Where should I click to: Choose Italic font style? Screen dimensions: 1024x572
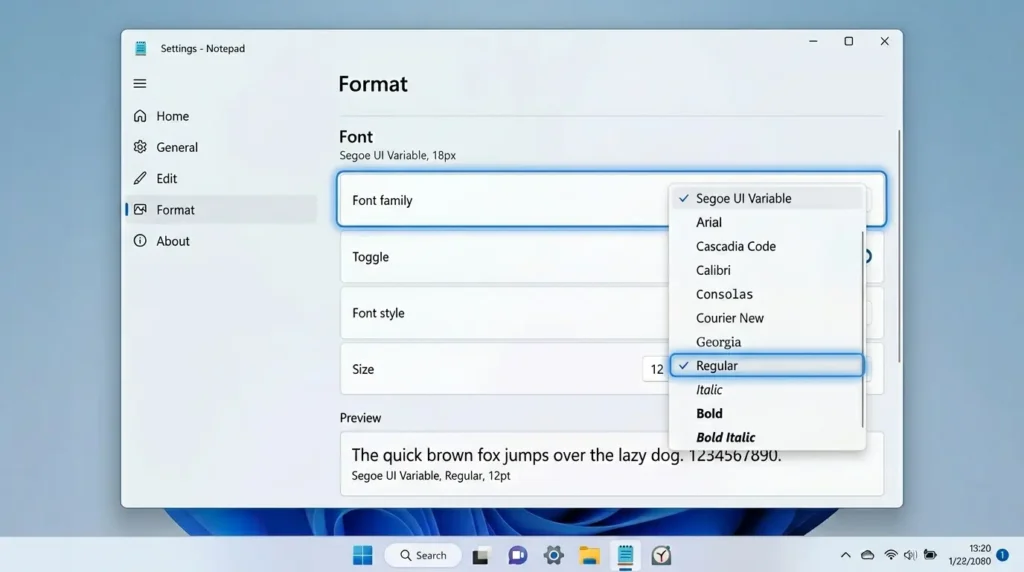point(767,390)
